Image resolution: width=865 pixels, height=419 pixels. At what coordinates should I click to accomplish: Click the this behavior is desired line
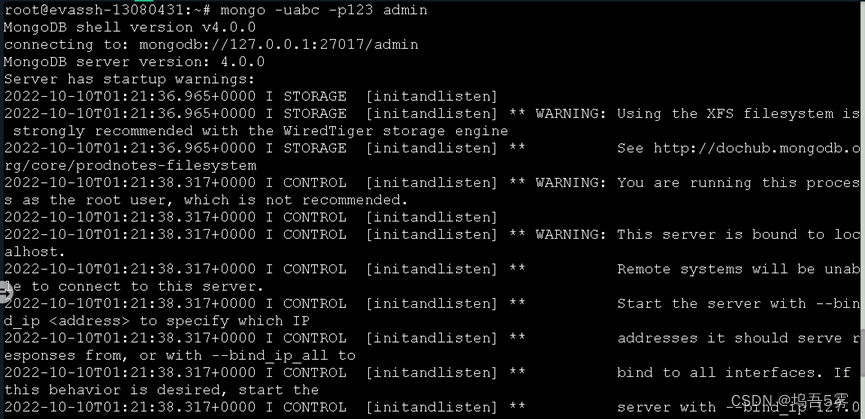[162, 390]
